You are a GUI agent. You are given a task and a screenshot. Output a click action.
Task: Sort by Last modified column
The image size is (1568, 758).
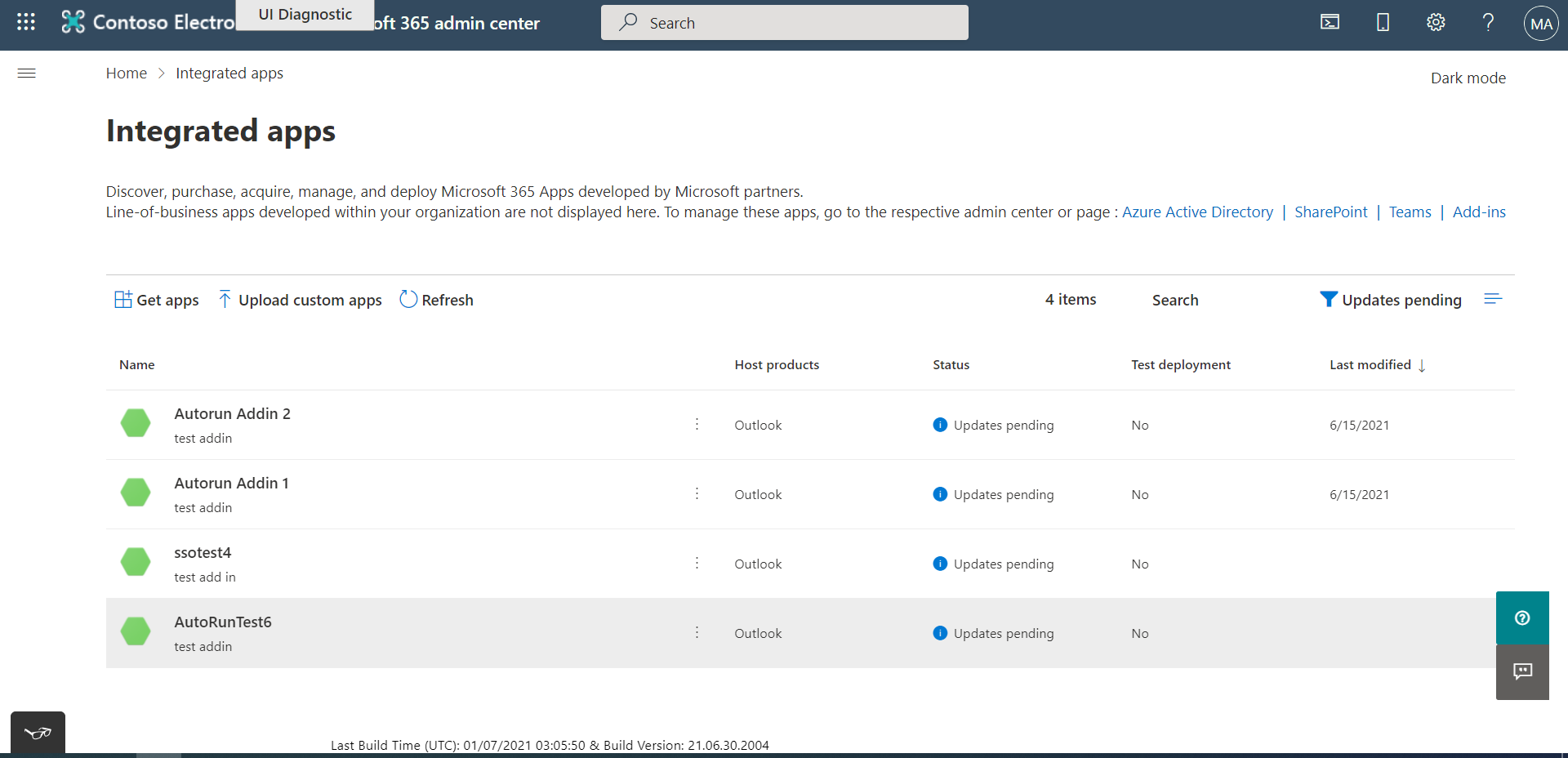tap(1378, 365)
